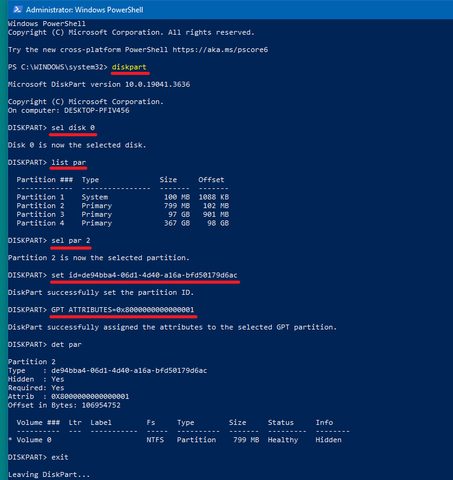
Task: Click the 'det par' command
Action: (x=66, y=344)
